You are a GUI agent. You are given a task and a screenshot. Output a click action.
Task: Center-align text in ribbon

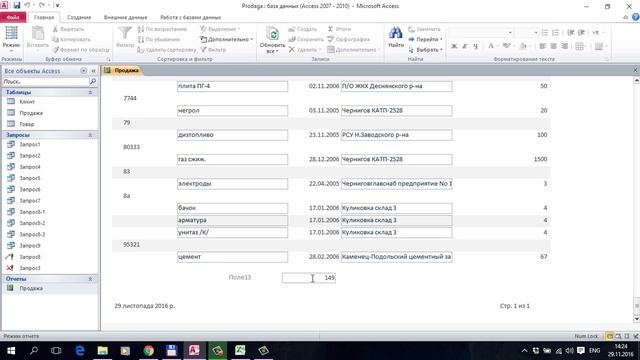pos(553,46)
